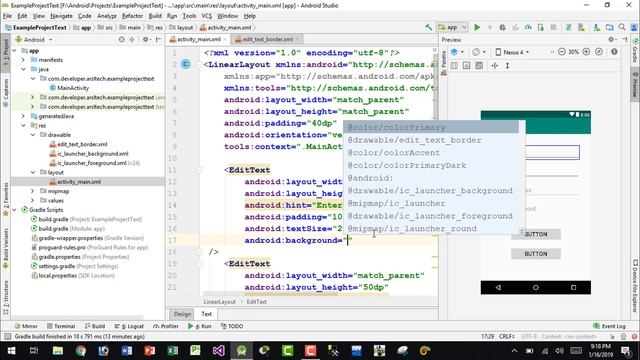Open the Nexus 4 device dropdown
Image resolution: width=640 pixels, height=360 pixels.
[x=512, y=52]
